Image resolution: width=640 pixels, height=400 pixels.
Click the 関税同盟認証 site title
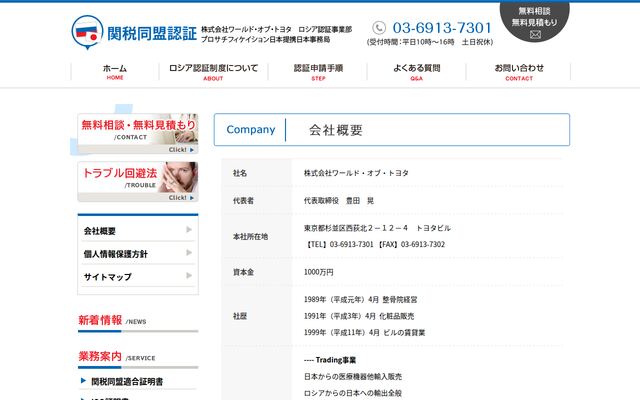click(152, 33)
